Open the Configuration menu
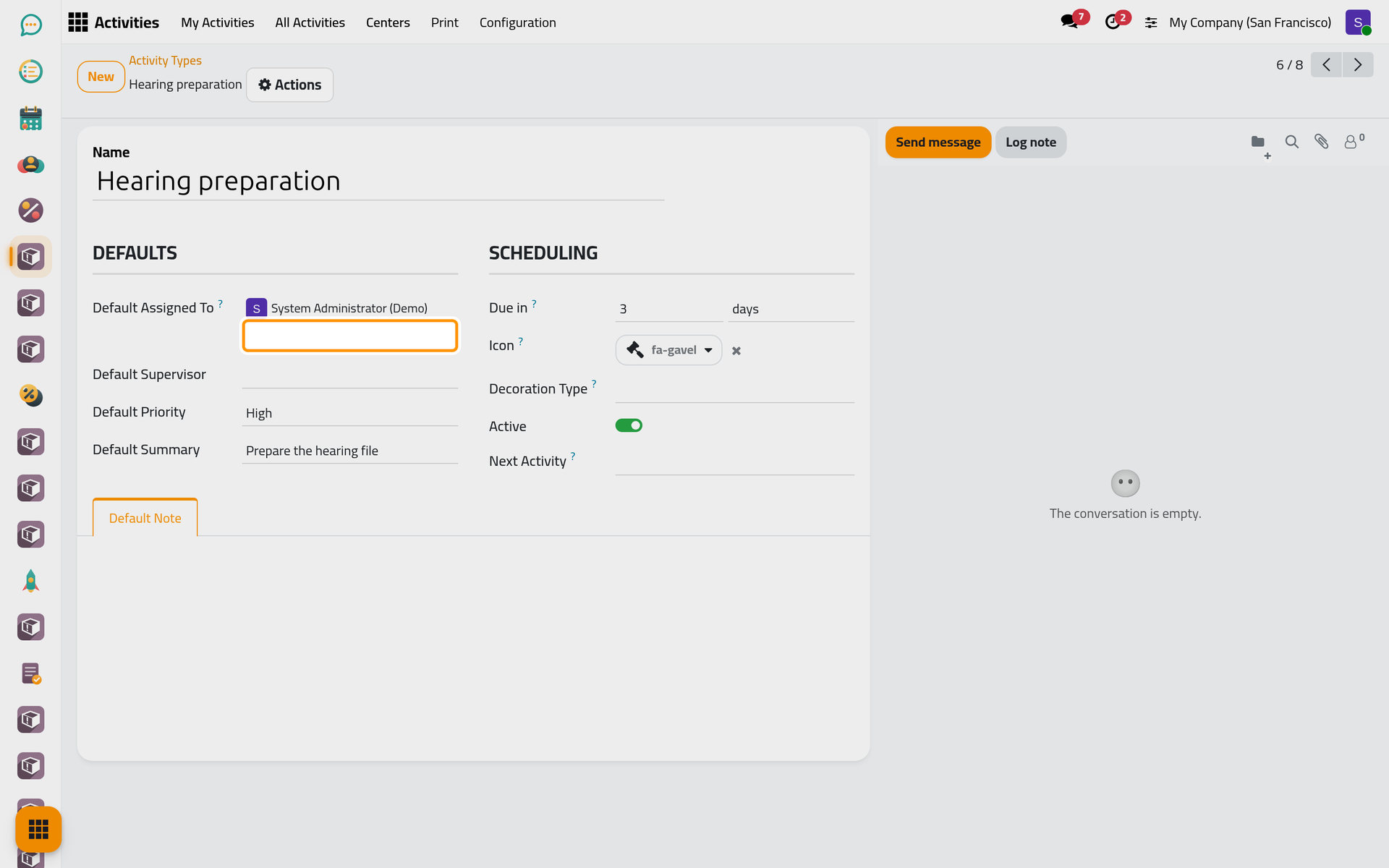Image resolution: width=1389 pixels, height=868 pixels. 518,22
